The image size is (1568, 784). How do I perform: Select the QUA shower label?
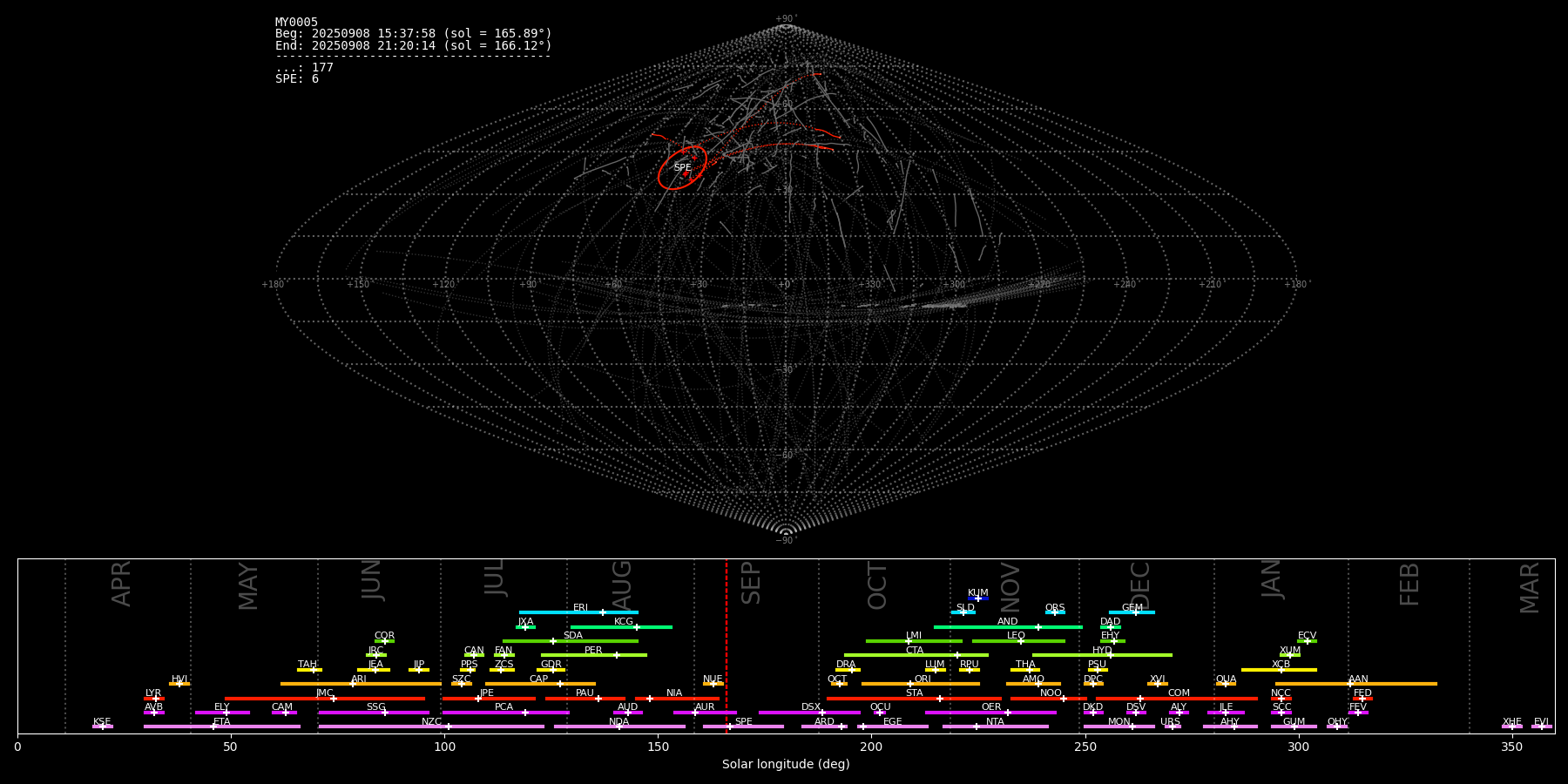[1226, 679]
